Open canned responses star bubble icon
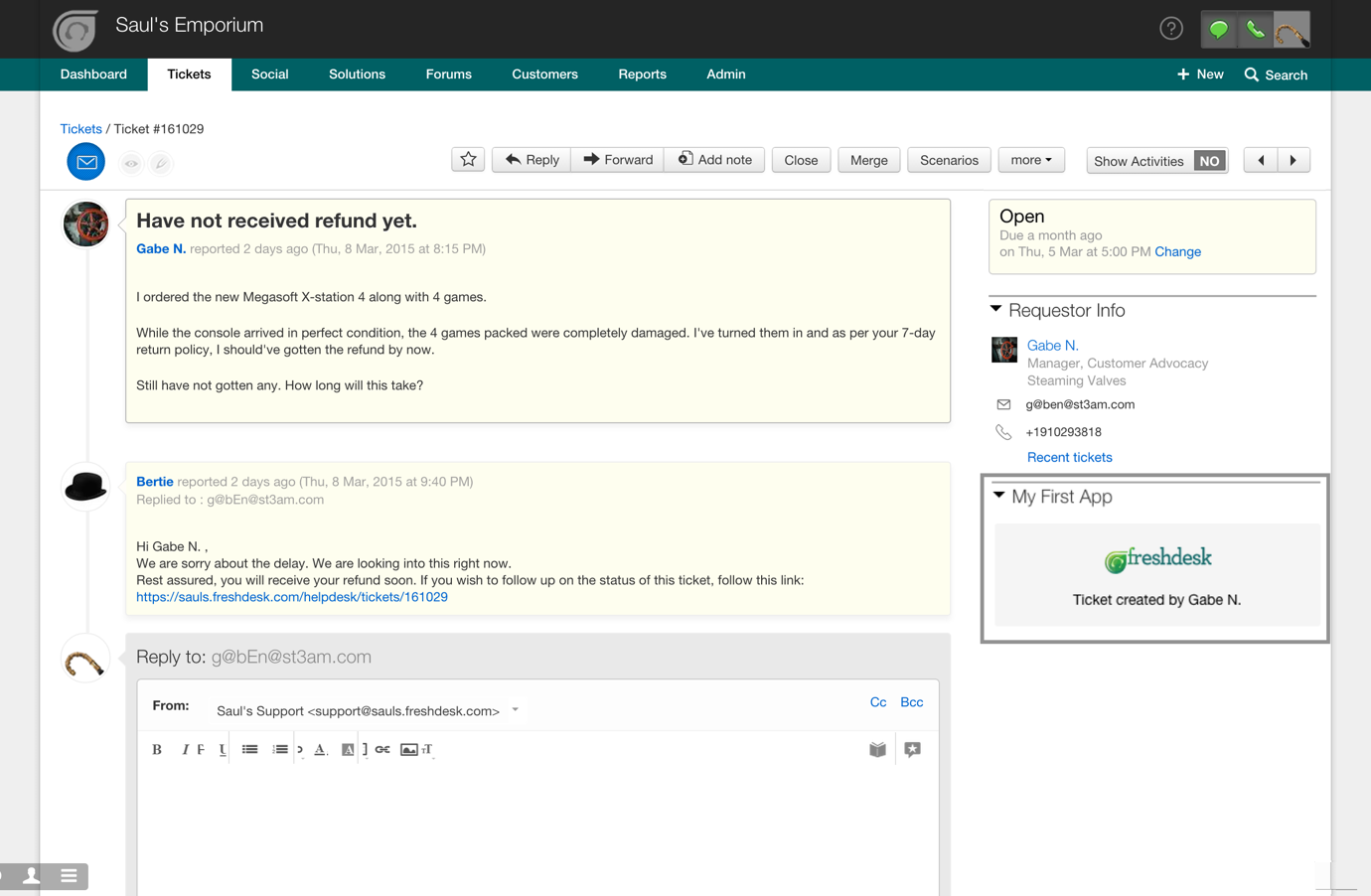Viewport: 1371px width, 896px height. click(912, 750)
